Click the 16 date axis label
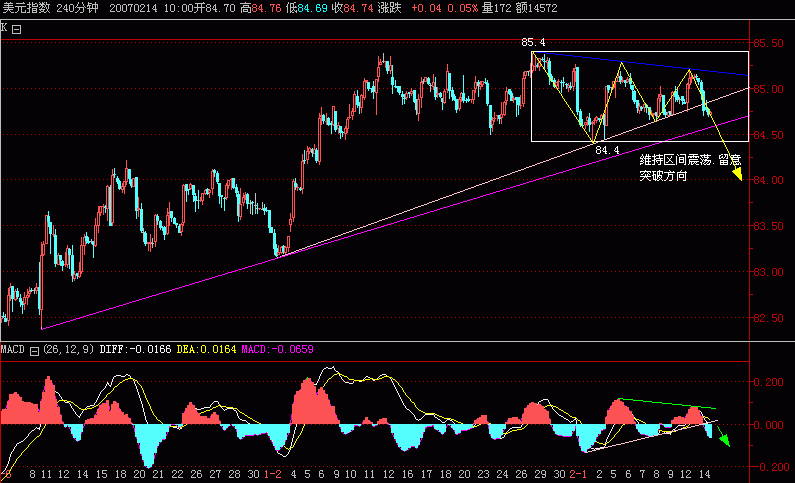Image resolution: width=795 pixels, height=483 pixels. (407, 474)
